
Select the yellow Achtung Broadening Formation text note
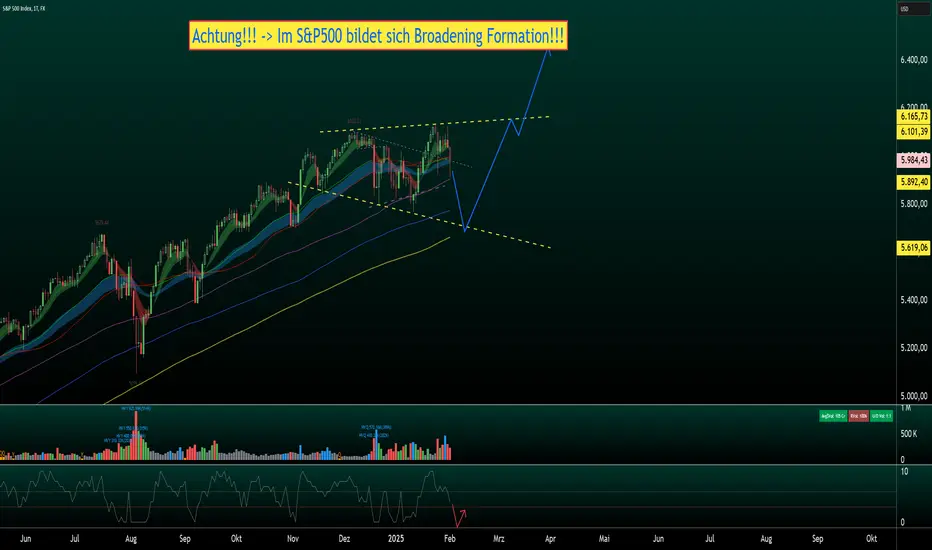tap(378, 36)
